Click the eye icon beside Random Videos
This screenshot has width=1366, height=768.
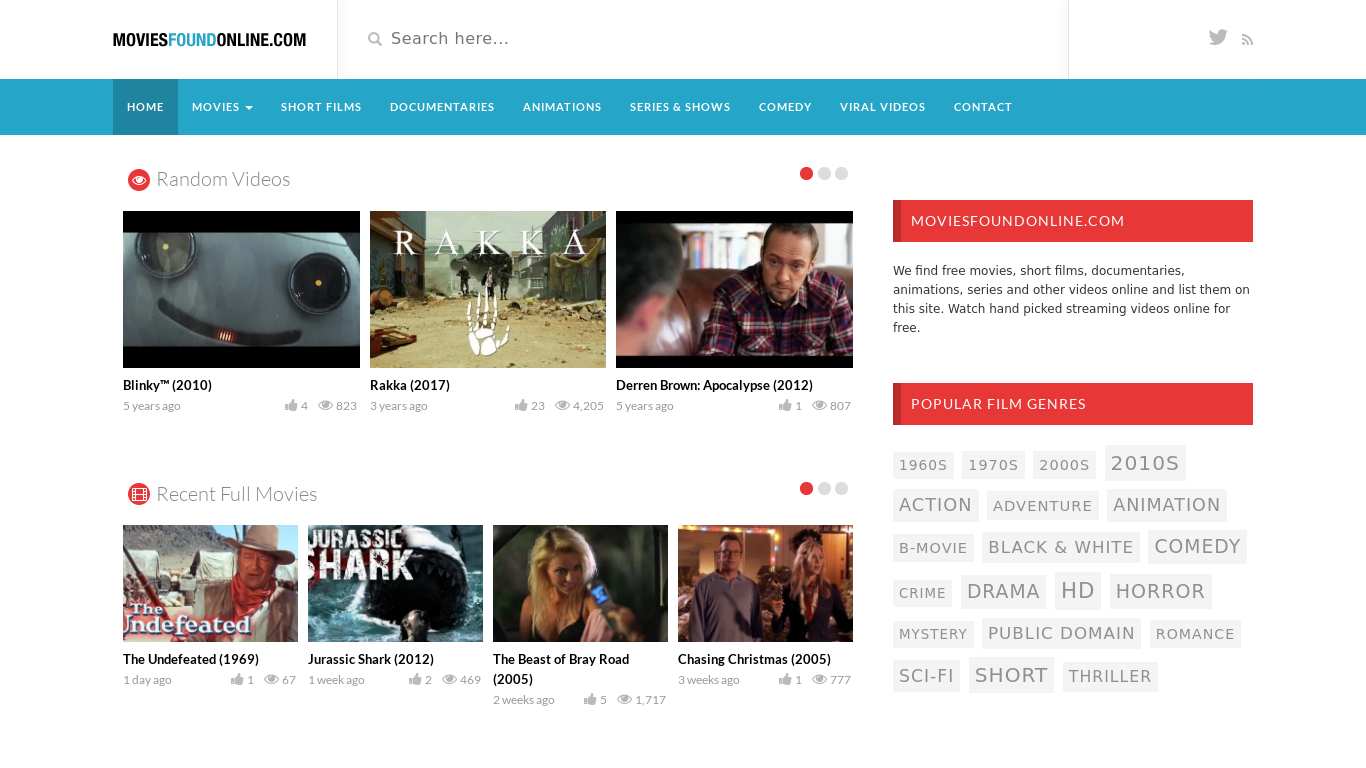click(139, 180)
